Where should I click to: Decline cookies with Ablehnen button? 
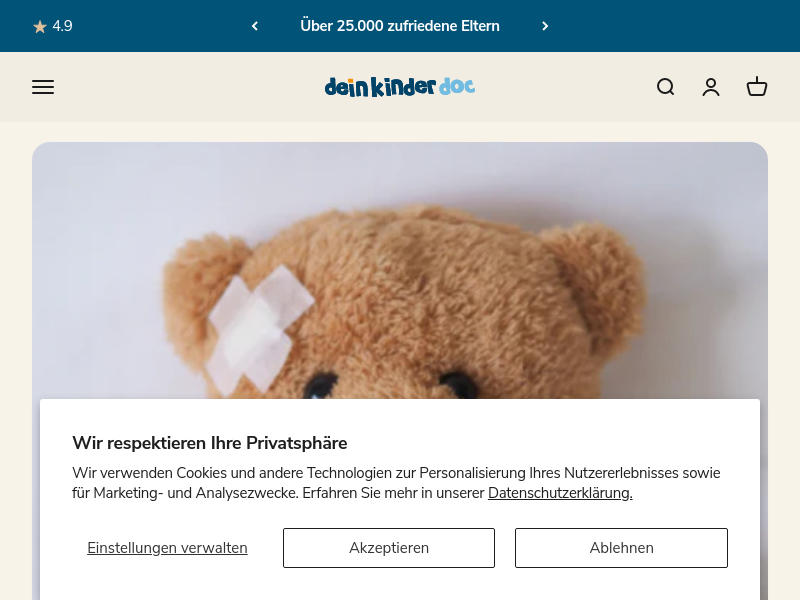click(621, 547)
